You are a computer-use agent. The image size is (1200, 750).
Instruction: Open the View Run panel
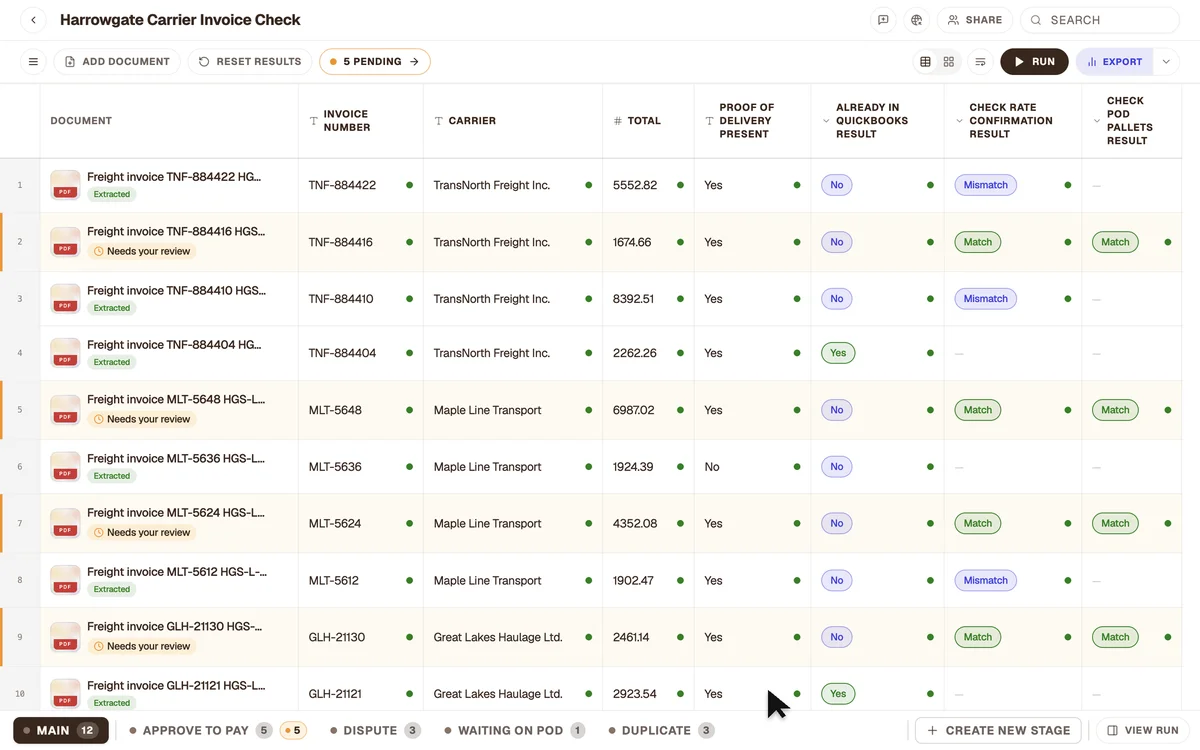tap(1143, 730)
